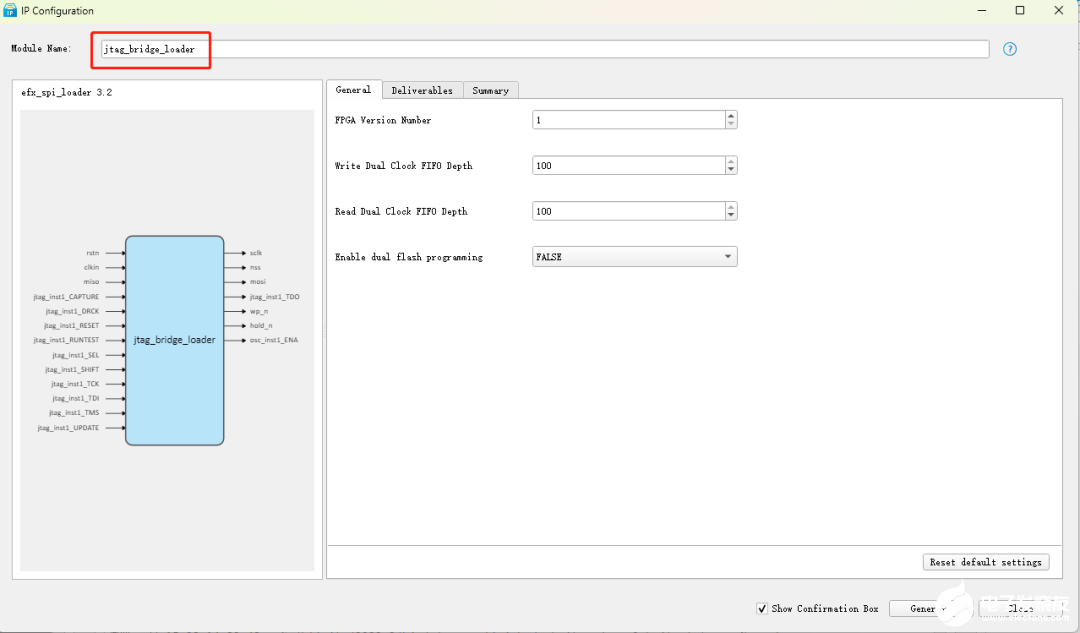The width and height of the screenshot is (1080, 633).
Task: Click into the FPGA Version Number field
Action: [x=627, y=120]
